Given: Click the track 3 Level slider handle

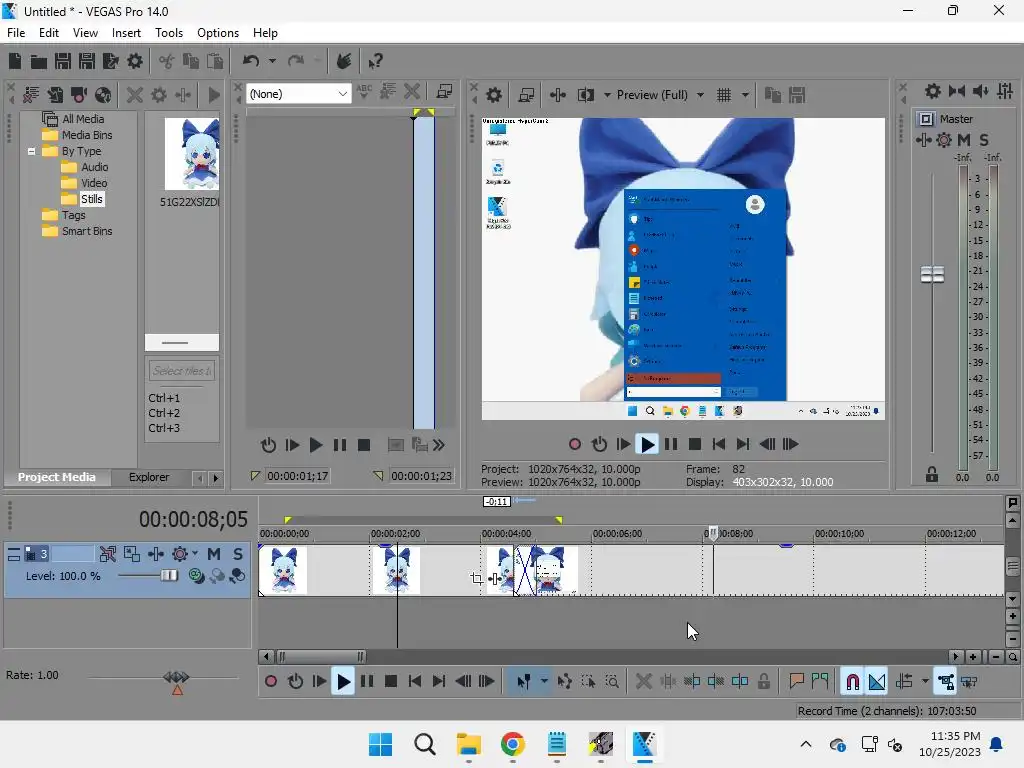Looking at the screenshot, I should pyautogui.click(x=169, y=575).
